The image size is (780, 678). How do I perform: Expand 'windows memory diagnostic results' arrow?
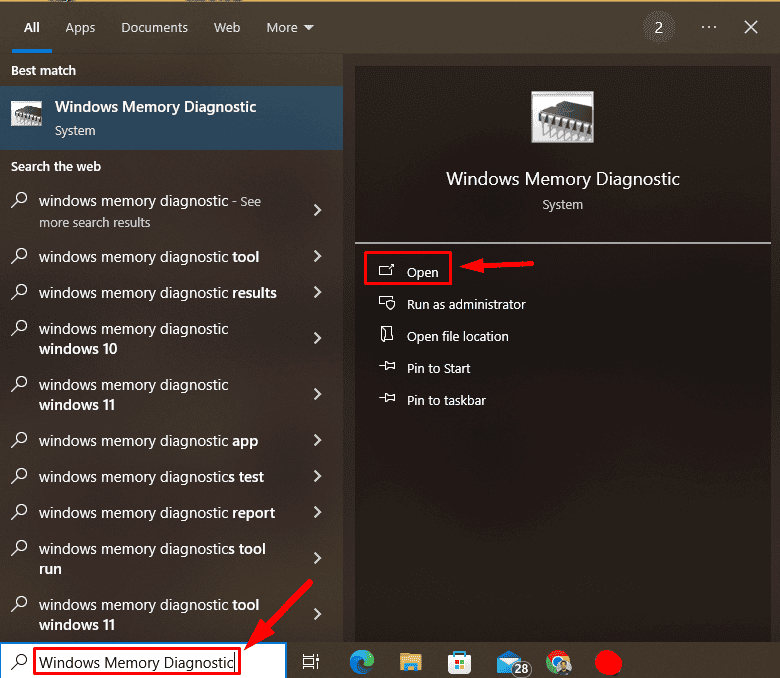(x=317, y=292)
